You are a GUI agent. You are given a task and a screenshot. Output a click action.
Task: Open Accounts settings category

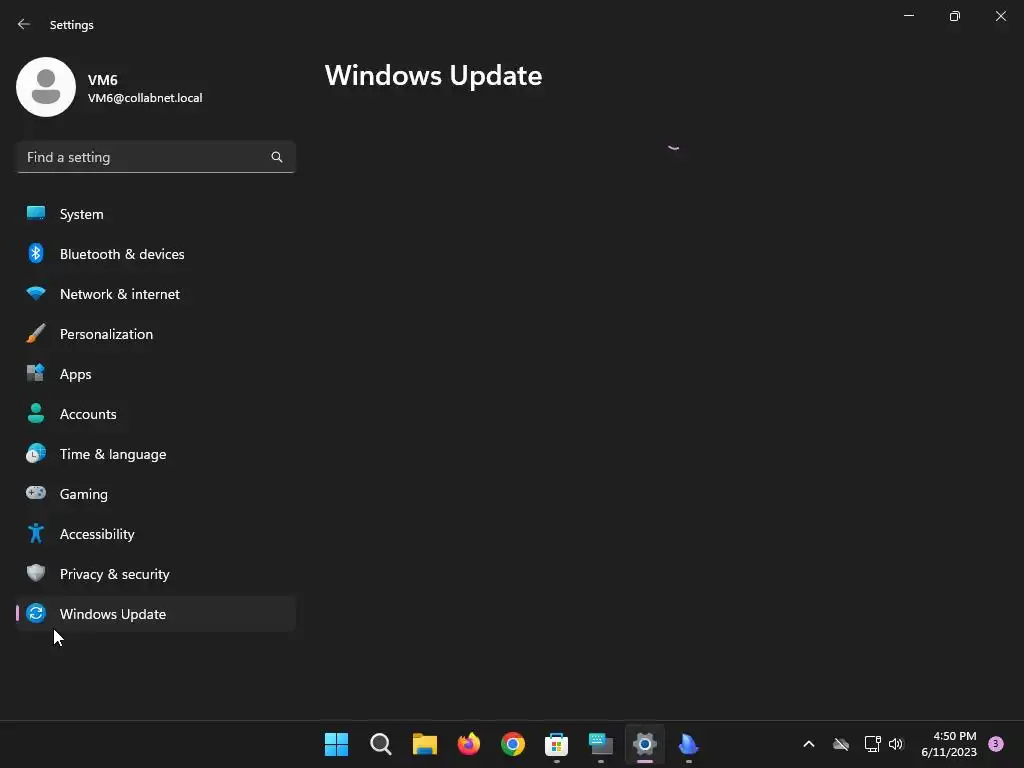tap(155, 414)
